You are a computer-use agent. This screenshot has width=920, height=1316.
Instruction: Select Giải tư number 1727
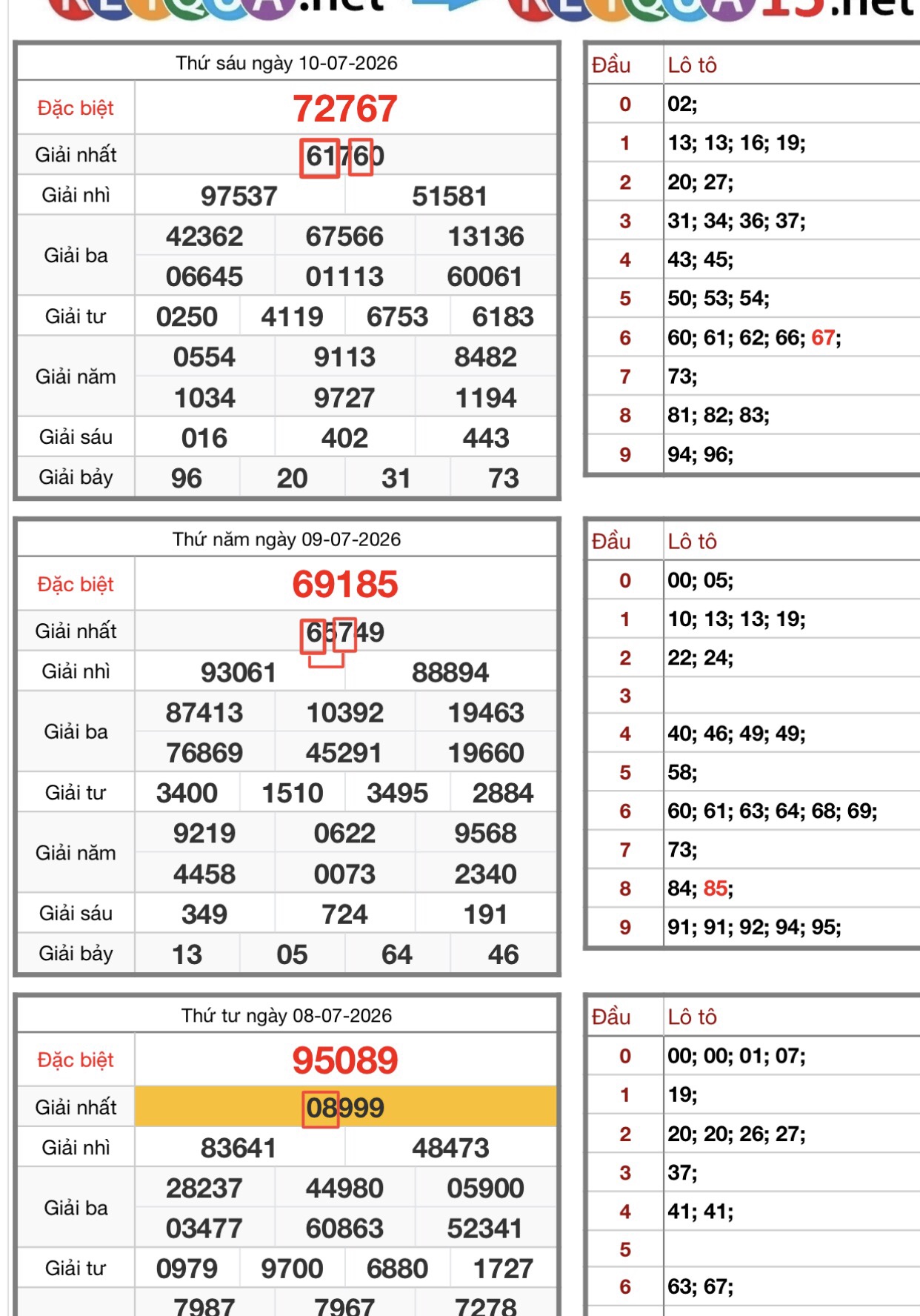coord(503,1269)
